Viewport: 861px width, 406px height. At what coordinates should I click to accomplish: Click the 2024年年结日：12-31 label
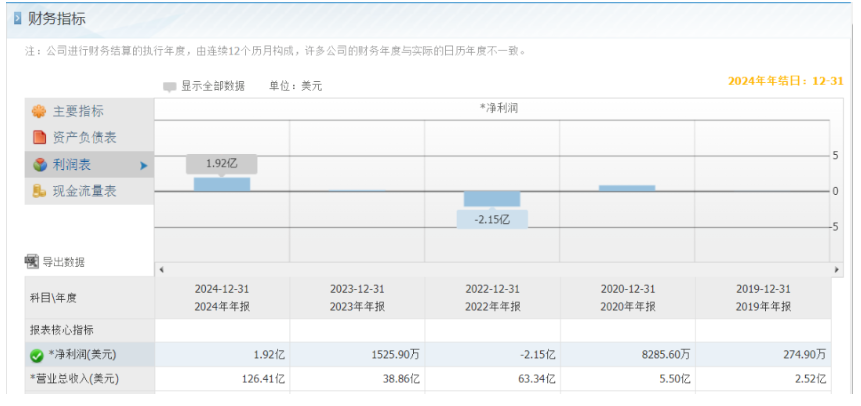[x=785, y=81]
